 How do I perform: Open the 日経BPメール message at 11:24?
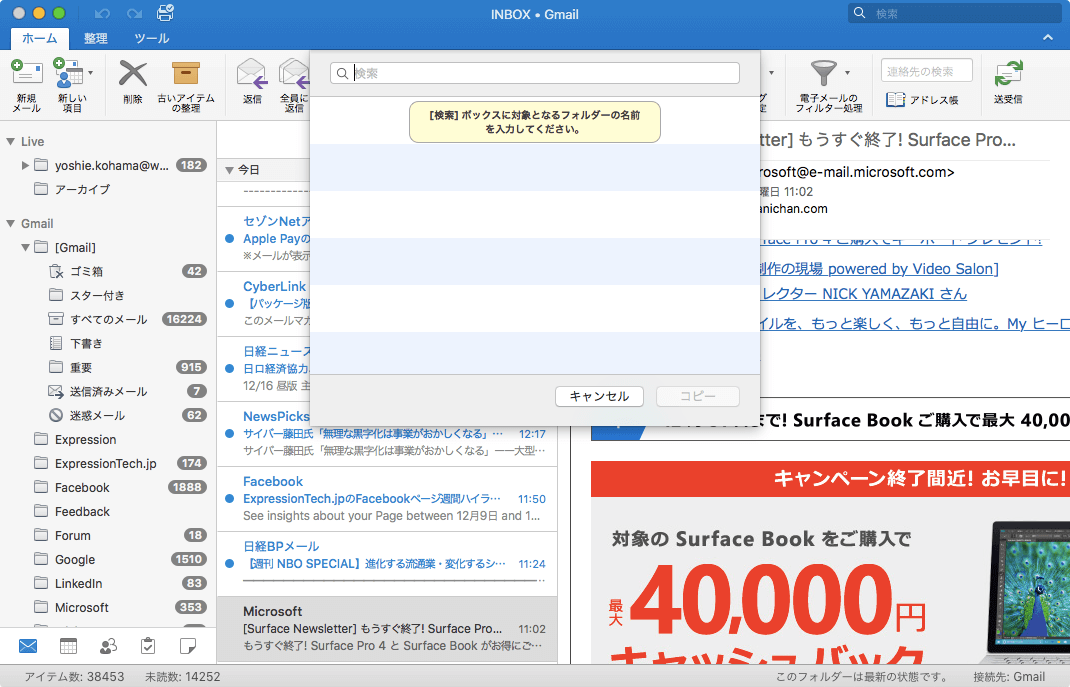tap(387, 564)
